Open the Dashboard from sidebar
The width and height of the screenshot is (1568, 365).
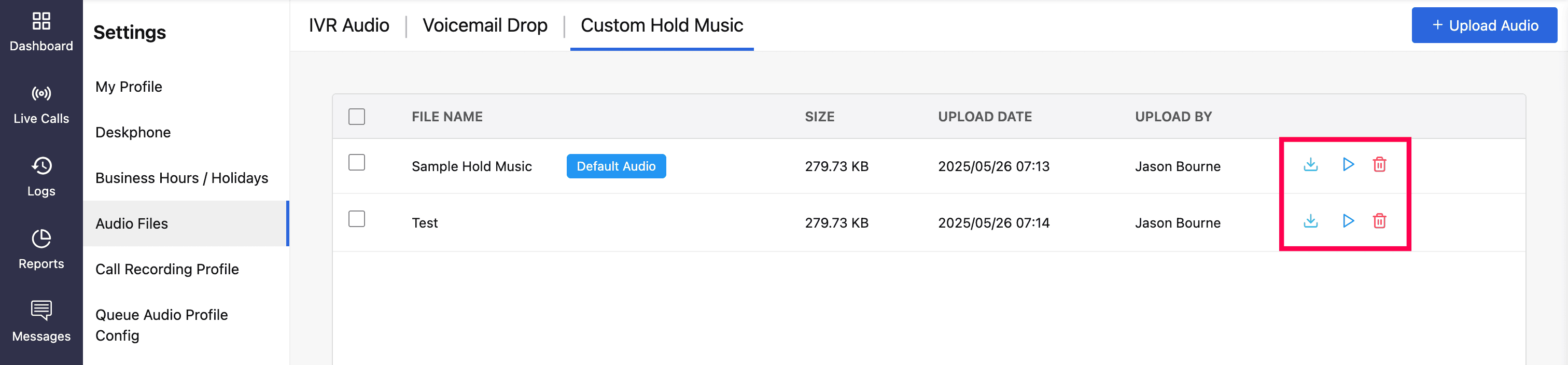[41, 32]
